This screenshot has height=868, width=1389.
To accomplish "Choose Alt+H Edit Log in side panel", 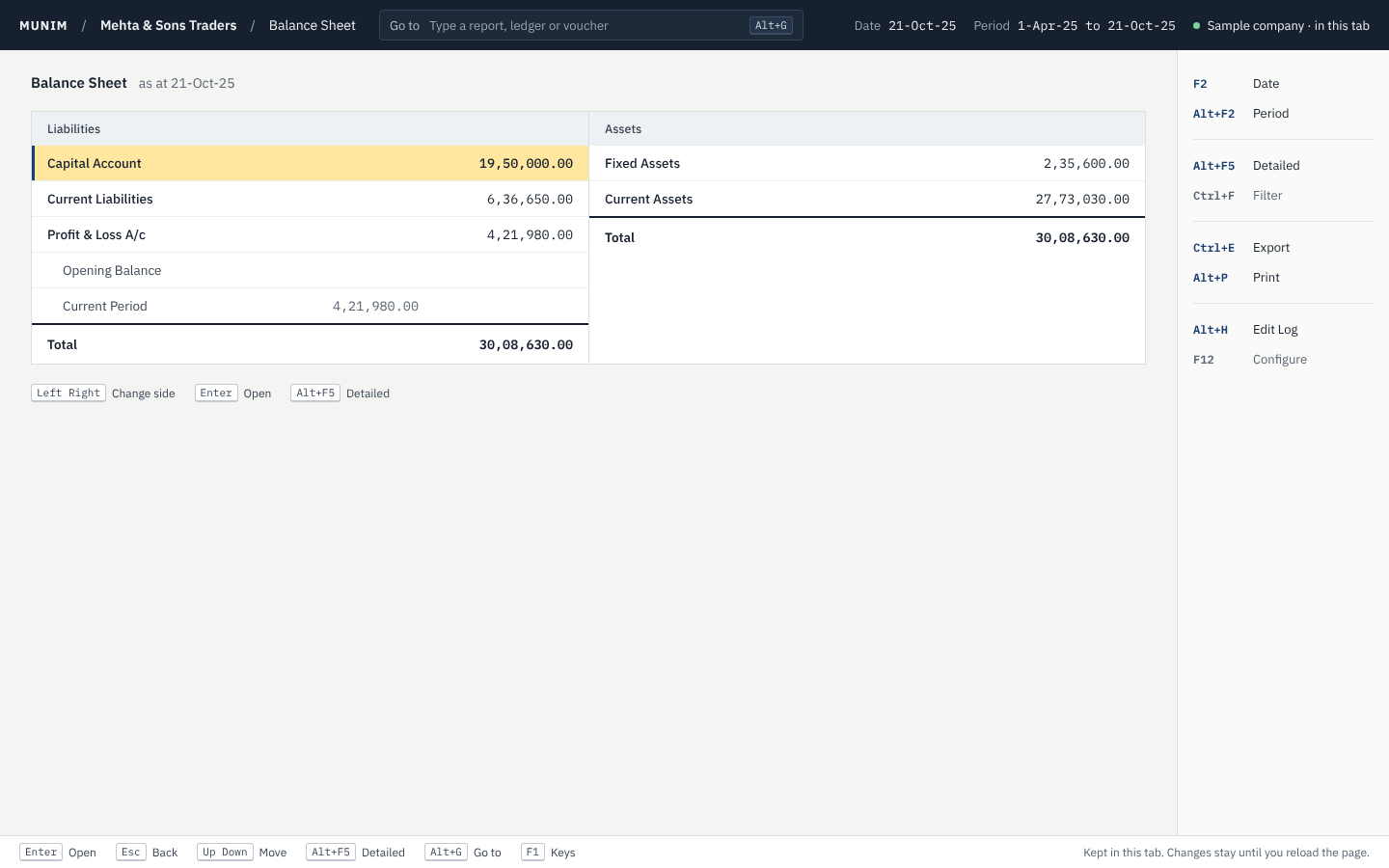I will (1283, 330).
